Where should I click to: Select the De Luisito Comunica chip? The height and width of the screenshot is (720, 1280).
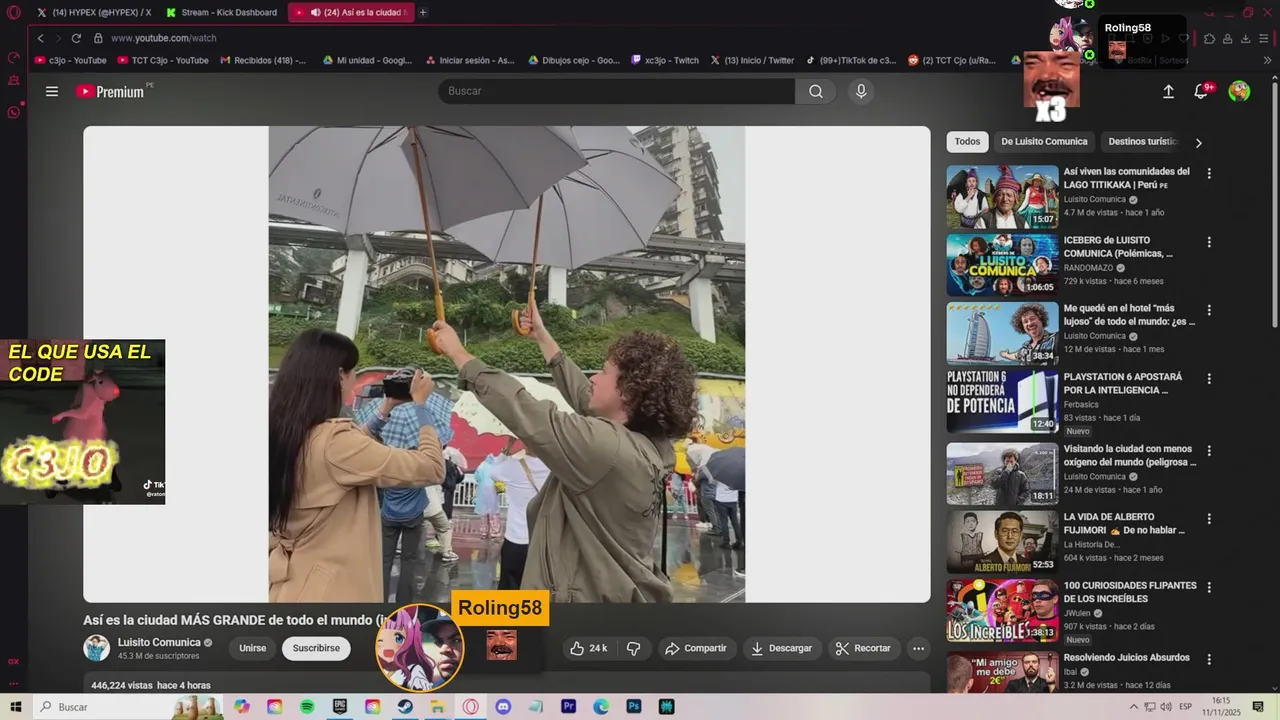[x=1044, y=142]
